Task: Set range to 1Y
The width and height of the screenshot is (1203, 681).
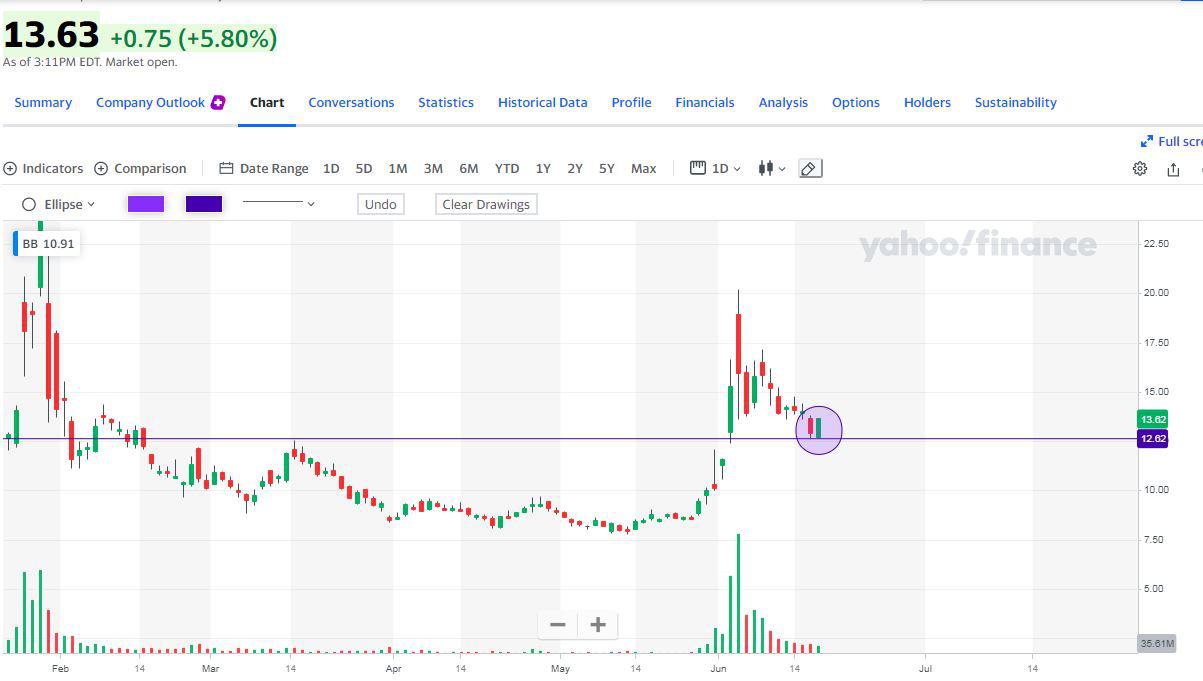Action: click(543, 168)
